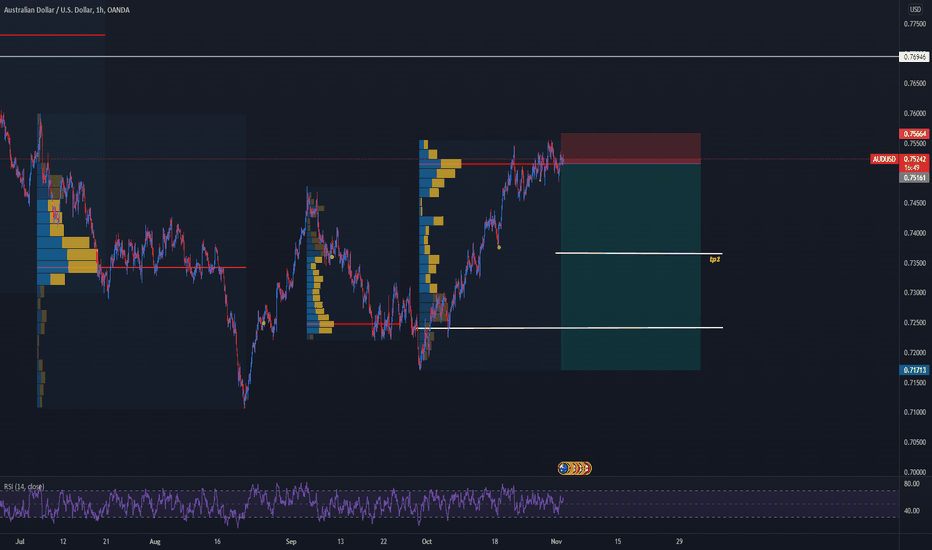Click the Jul label on time axis
Screen dimensions: 932x550
[x=20, y=542]
